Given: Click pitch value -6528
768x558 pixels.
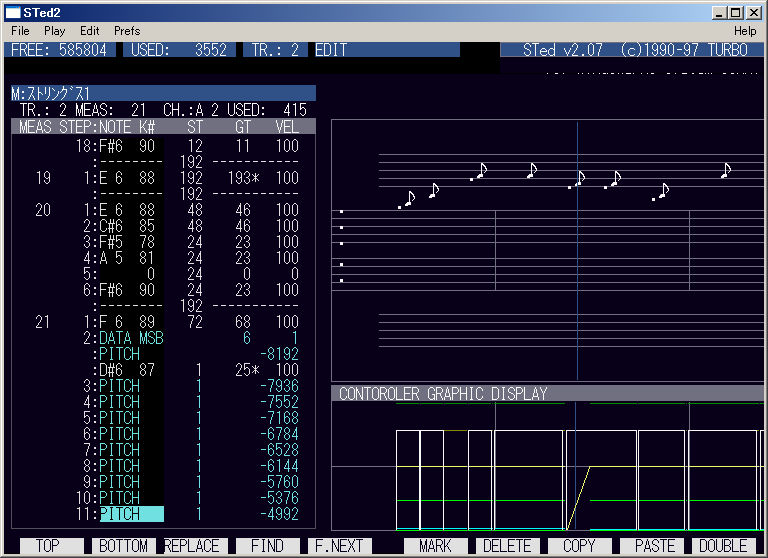Looking at the screenshot, I should [279, 450].
